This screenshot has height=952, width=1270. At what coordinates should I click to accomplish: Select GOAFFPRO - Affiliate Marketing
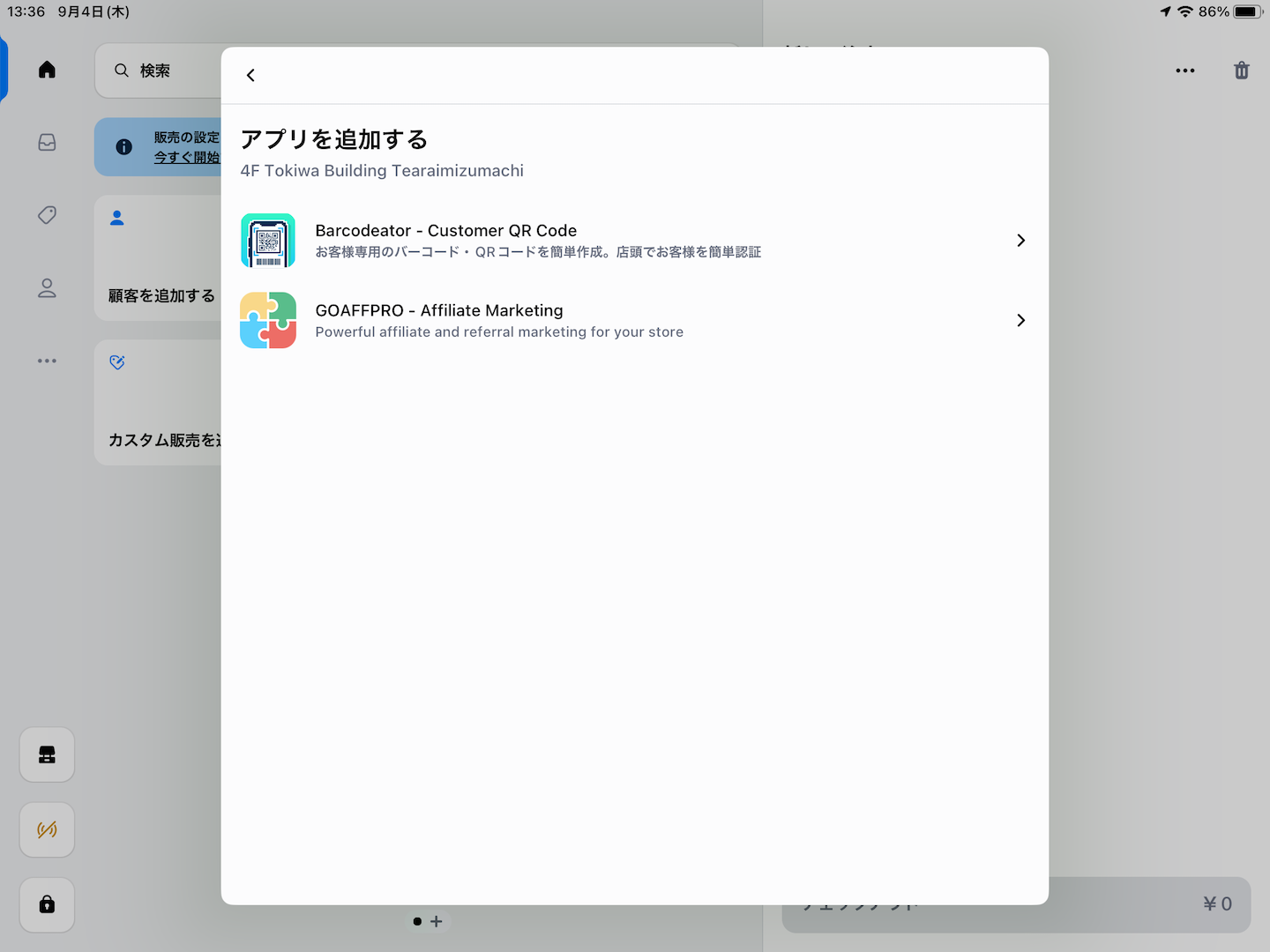click(x=439, y=310)
